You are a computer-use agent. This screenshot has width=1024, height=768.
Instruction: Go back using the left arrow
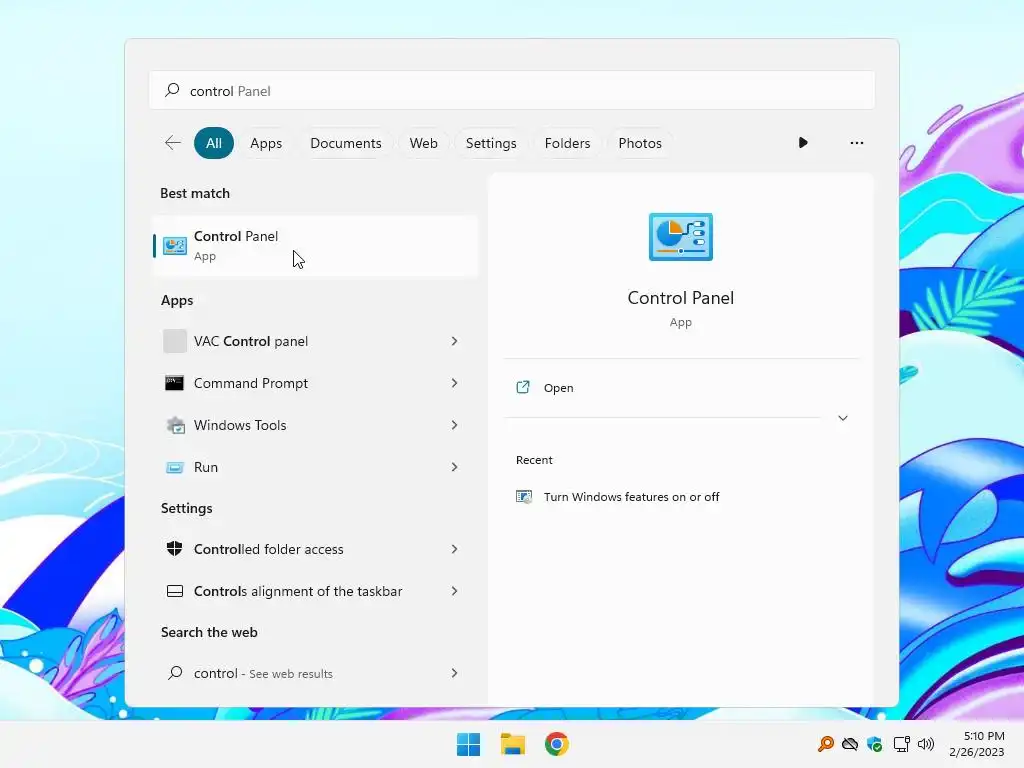pos(172,142)
